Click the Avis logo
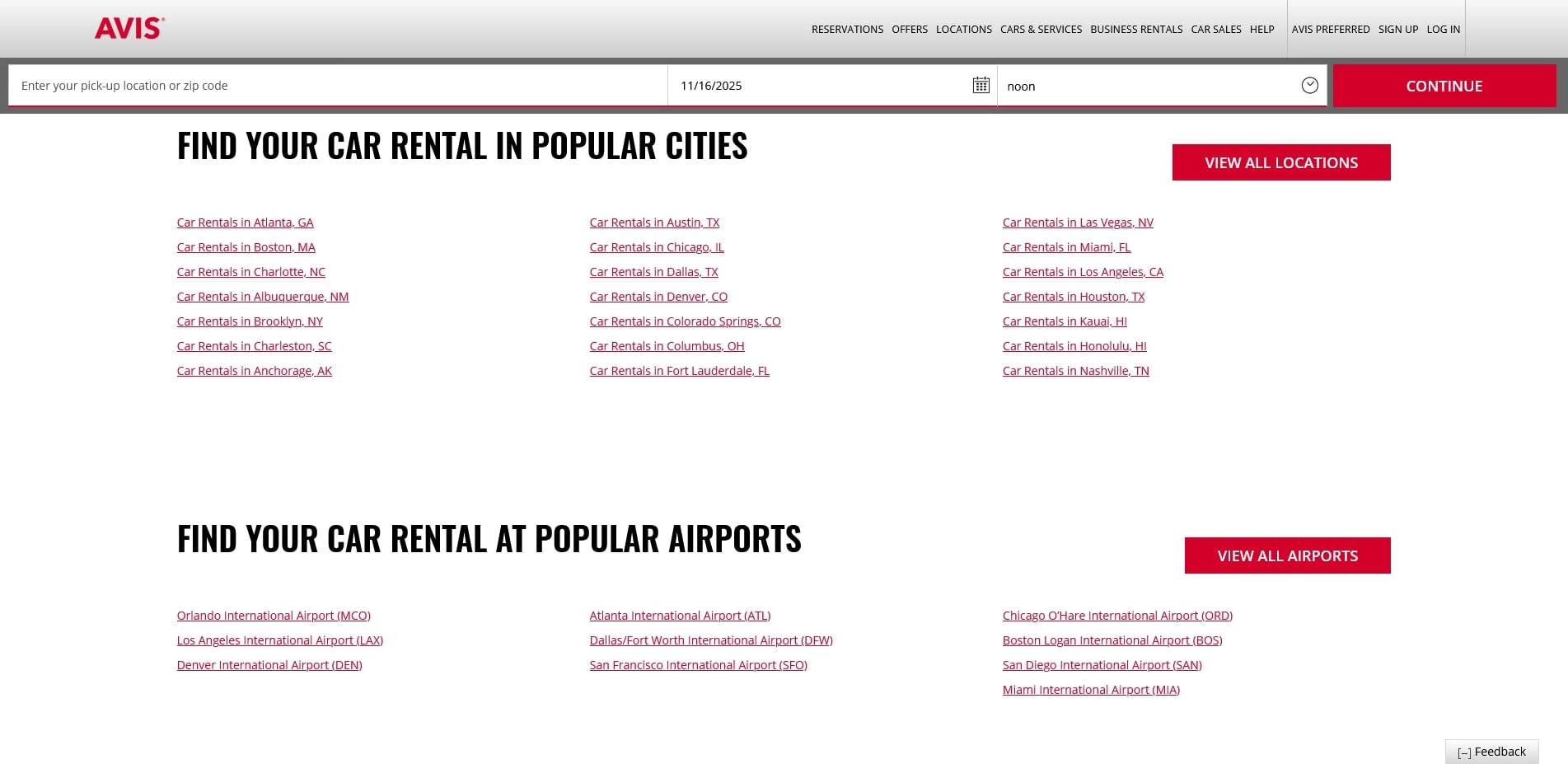Image resolution: width=1568 pixels, height=764 pixels. 129,28
